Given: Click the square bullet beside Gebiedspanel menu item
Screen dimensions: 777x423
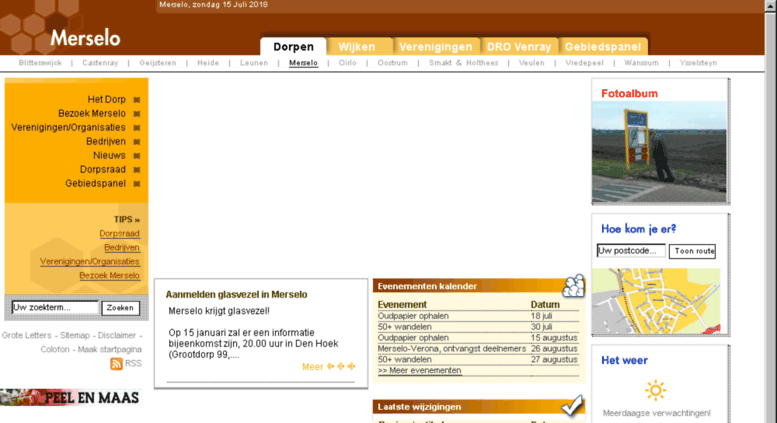Looking at the screenshot, I should pyautogui.click(x=137, y=184).
